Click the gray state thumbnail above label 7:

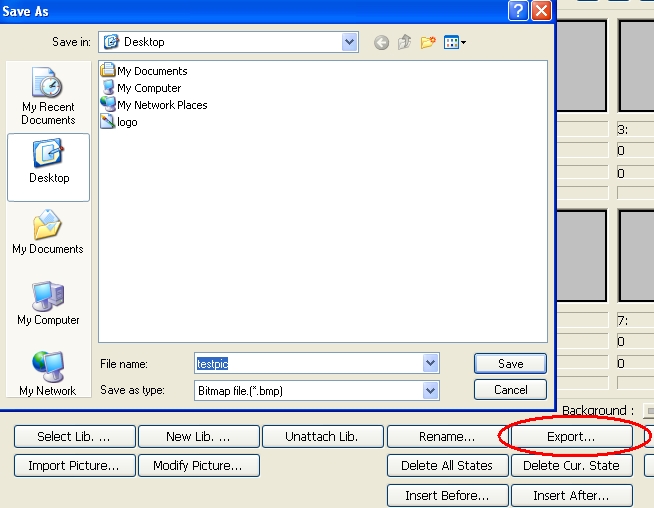(636, 256)
